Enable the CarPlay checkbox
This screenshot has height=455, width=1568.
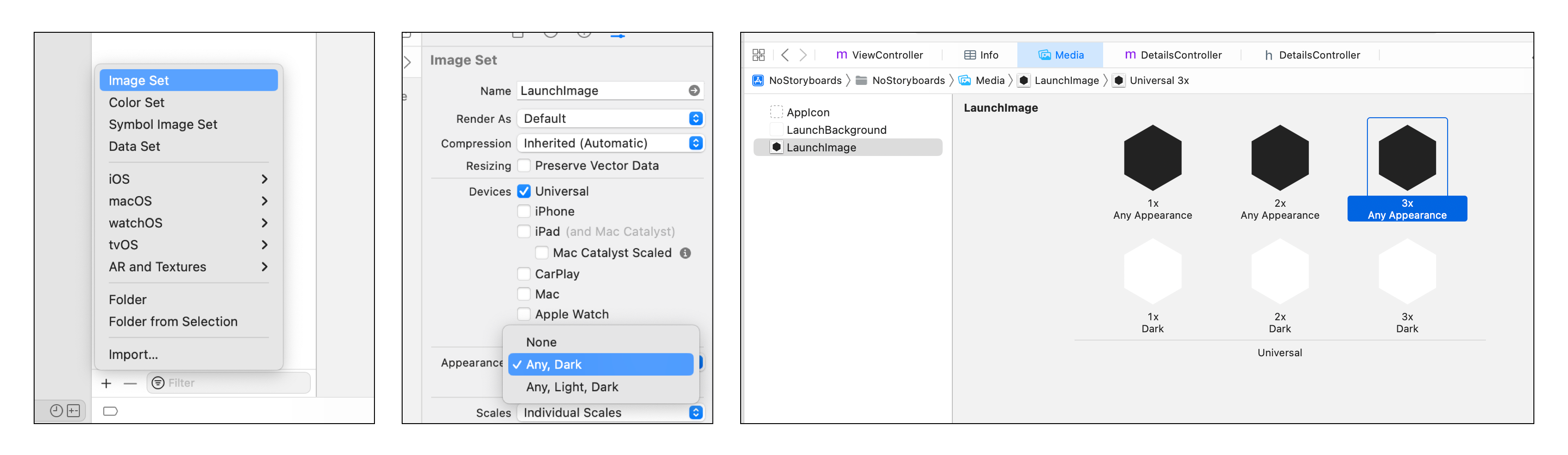click(523, 274)
